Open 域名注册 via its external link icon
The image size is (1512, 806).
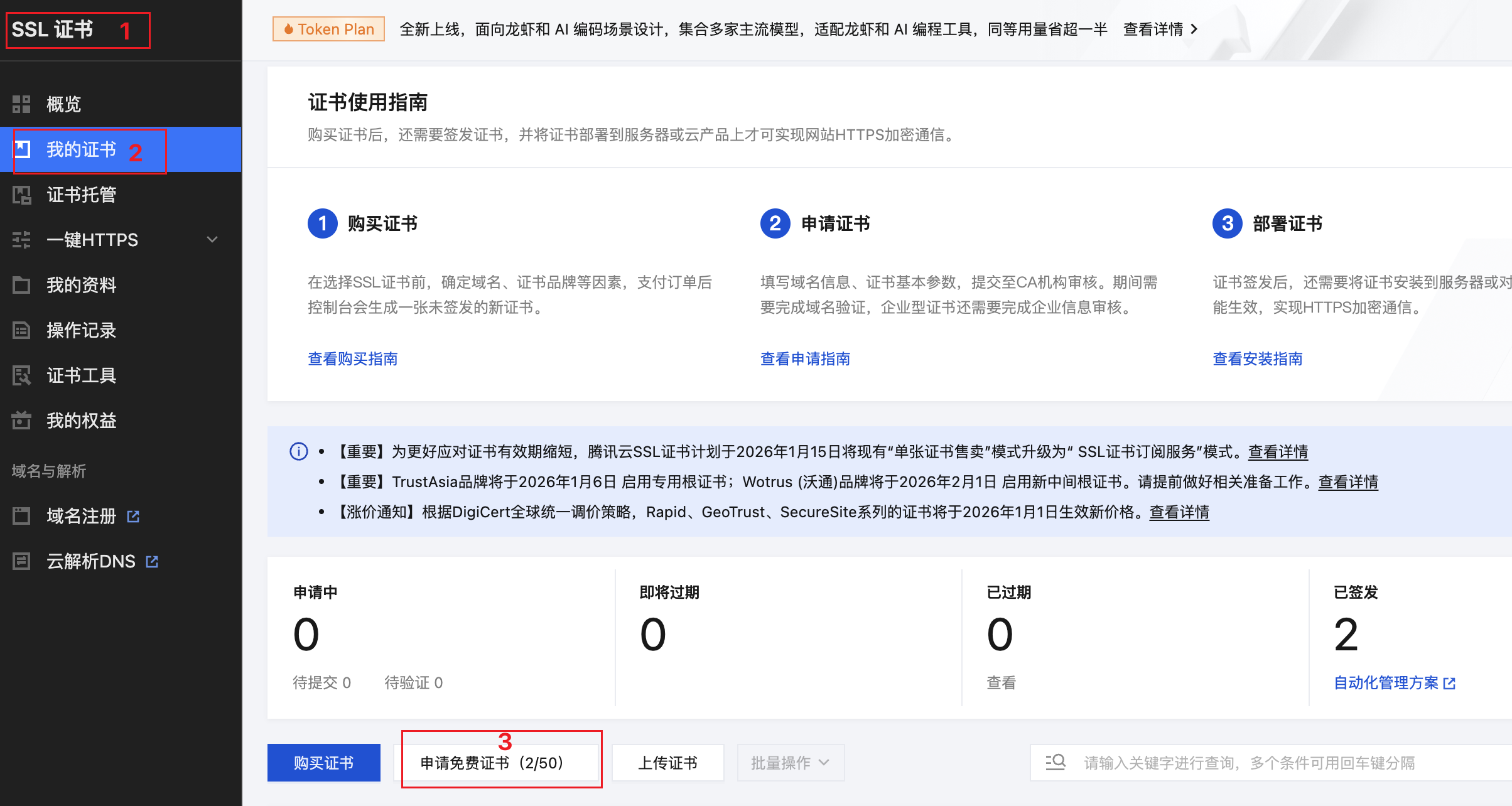[133, 515]
